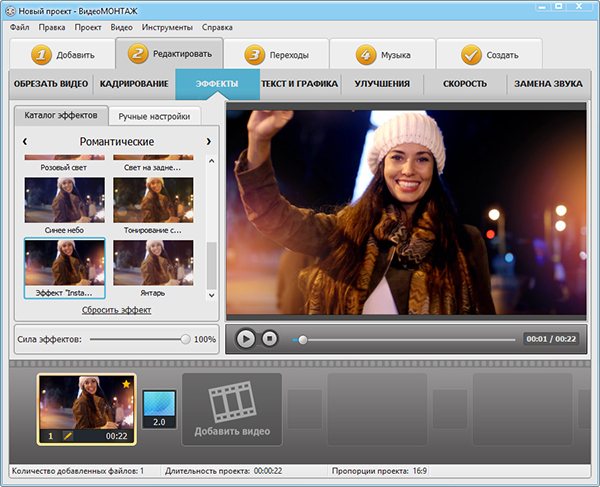600x487 pixels.
Task: Switch to КАДРИРОВАНИЕ section
Action: click(x=134, y=84)
